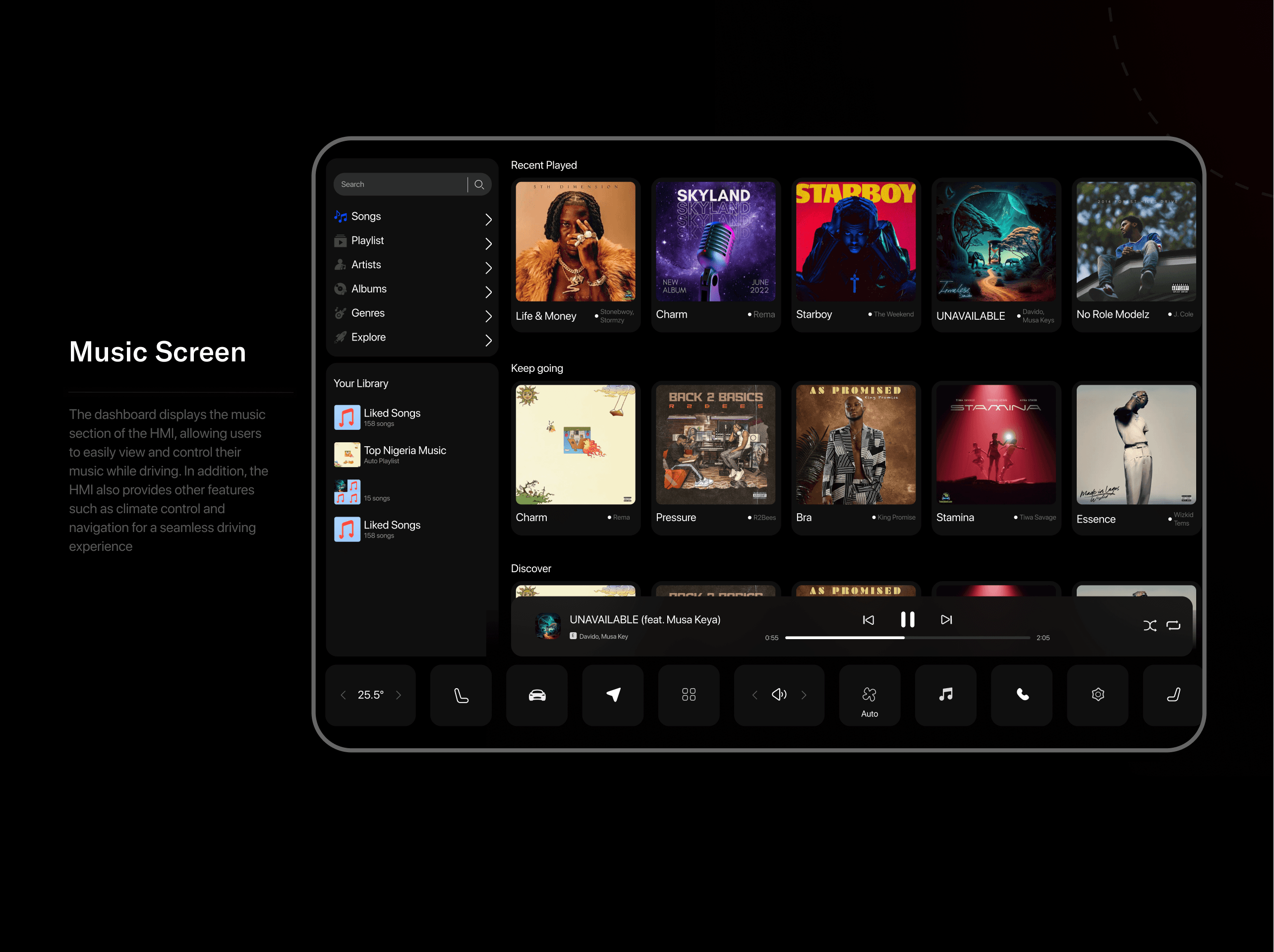Seek within the song progress bar
This screenshot has height=952, width=1274.
pos(907,638)
